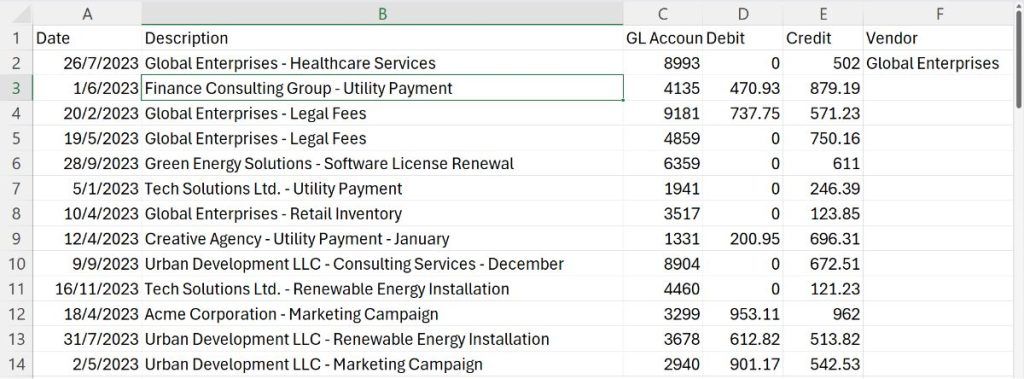Select debit value 200.95
The width and height of the screenshot is (1024, 379).
click(743, 239)
